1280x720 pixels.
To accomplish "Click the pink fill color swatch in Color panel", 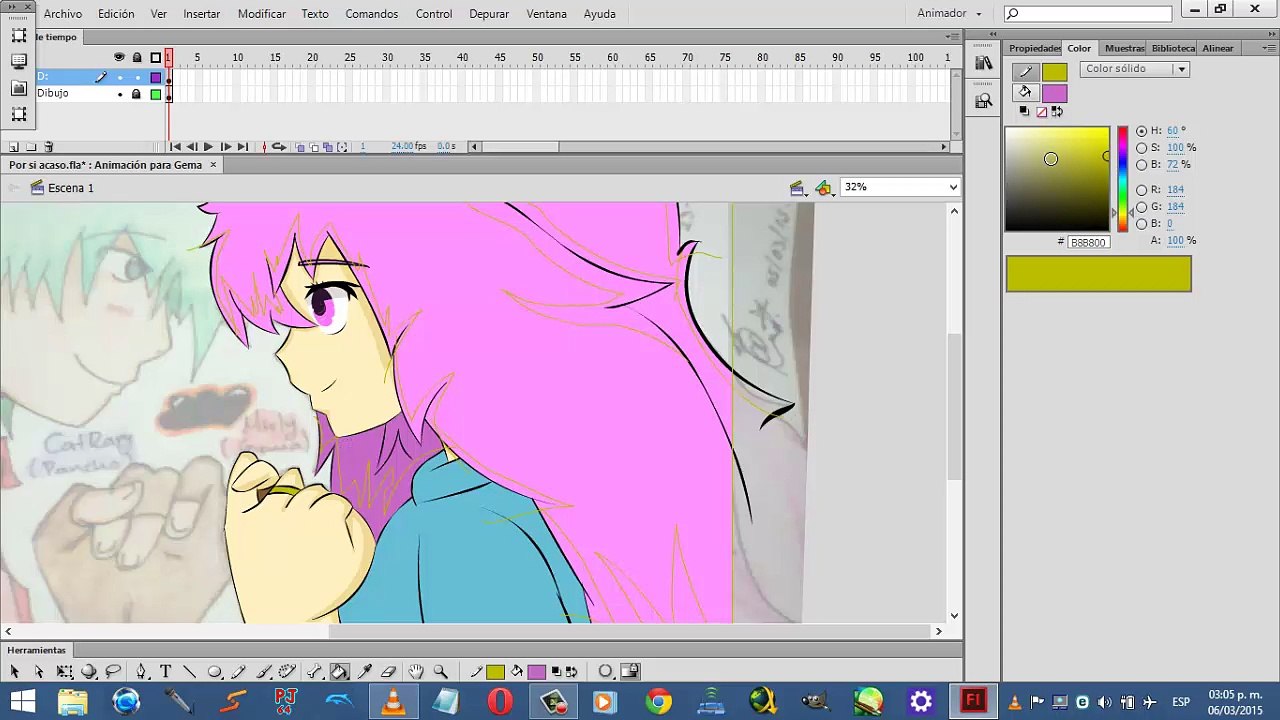I will [x=1055, y=94].
